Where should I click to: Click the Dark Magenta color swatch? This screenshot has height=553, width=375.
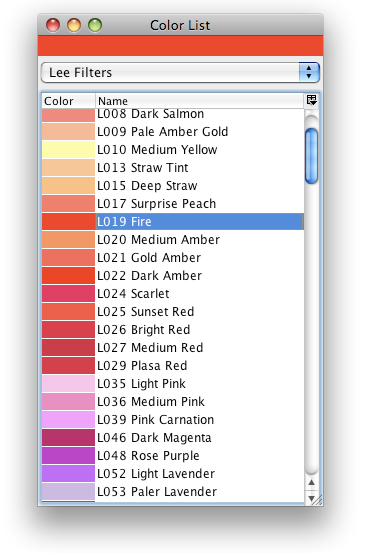tap(68, 437)
